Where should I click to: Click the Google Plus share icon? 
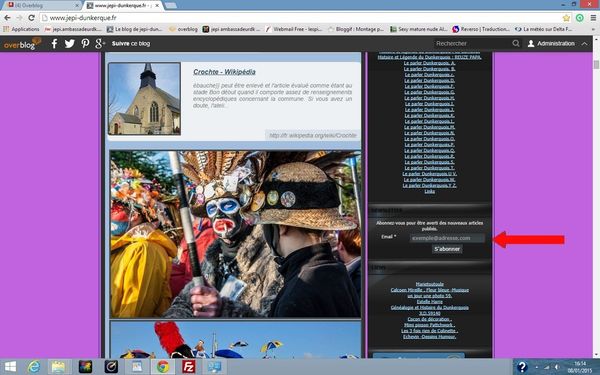pyautogui.click(x=100, y=44)
